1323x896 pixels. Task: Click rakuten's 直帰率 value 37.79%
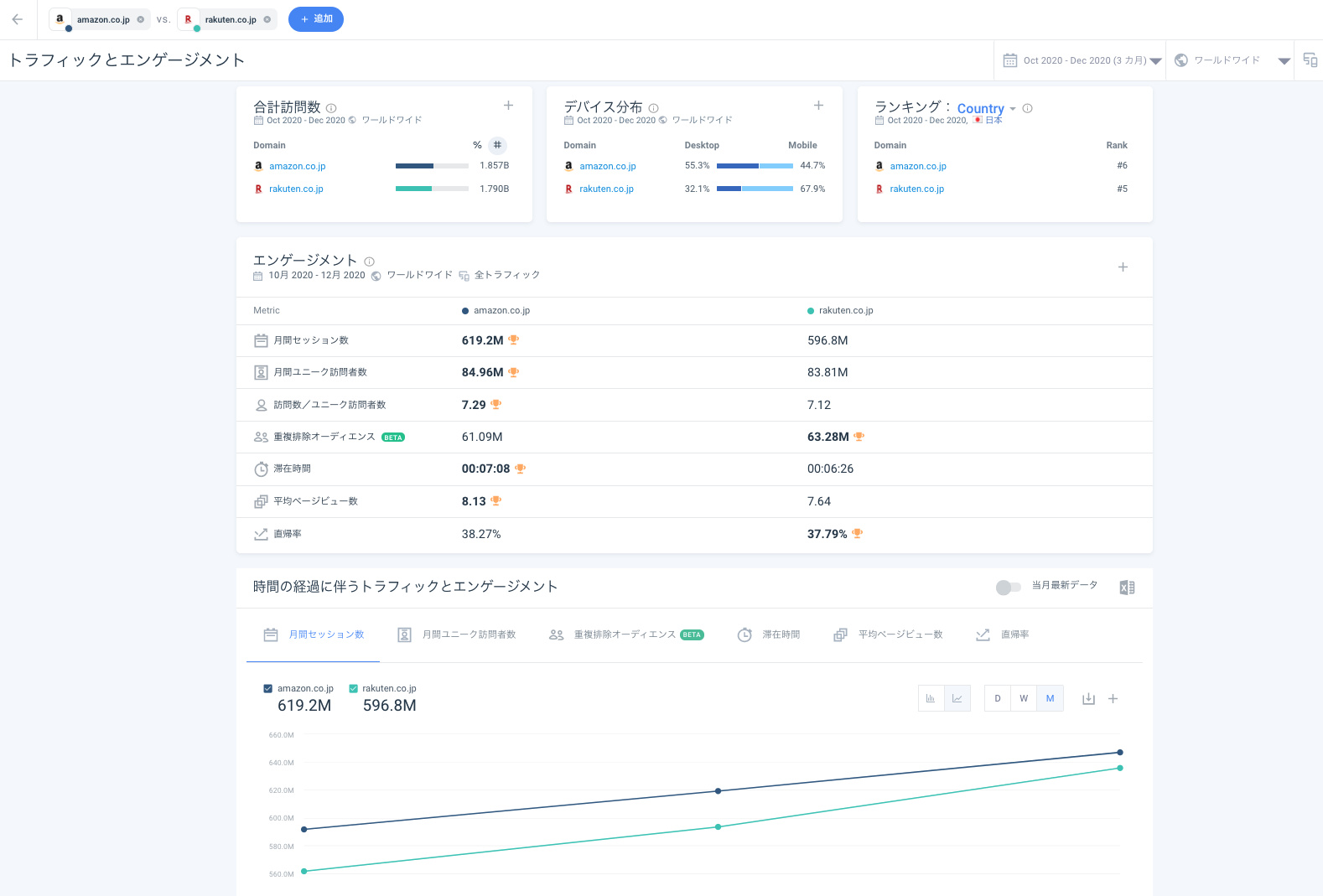[x=827, y=534]
